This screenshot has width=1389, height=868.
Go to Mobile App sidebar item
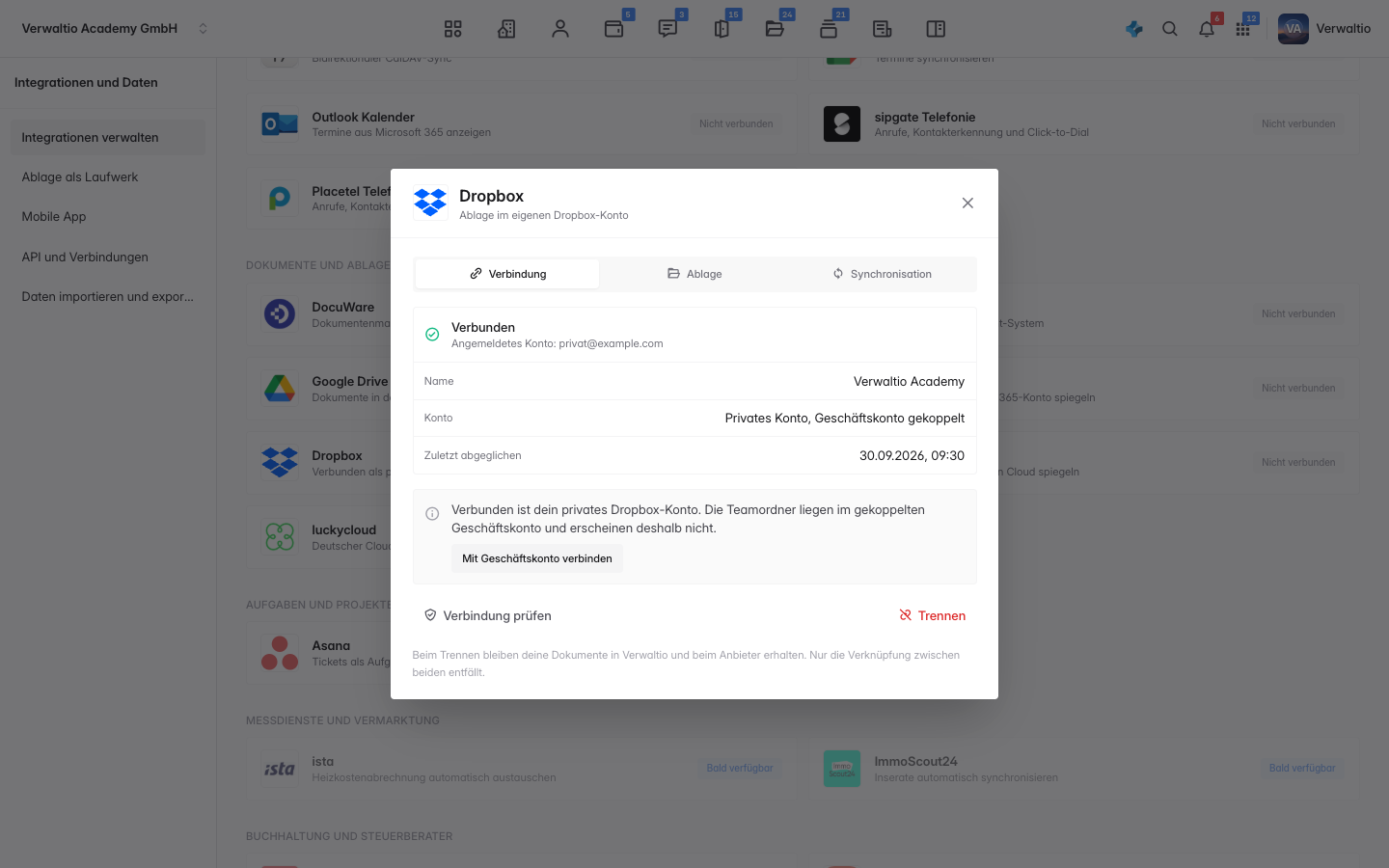pos(108,217)
